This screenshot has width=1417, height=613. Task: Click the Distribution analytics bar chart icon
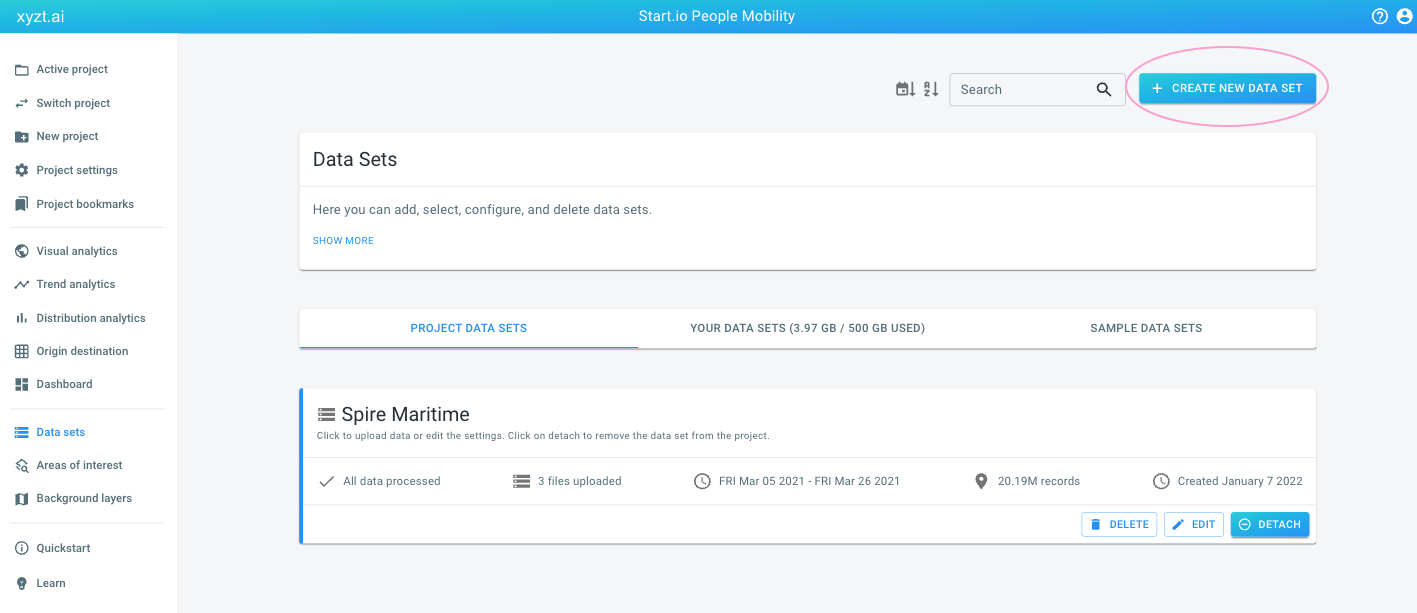(x=21, y=318)
